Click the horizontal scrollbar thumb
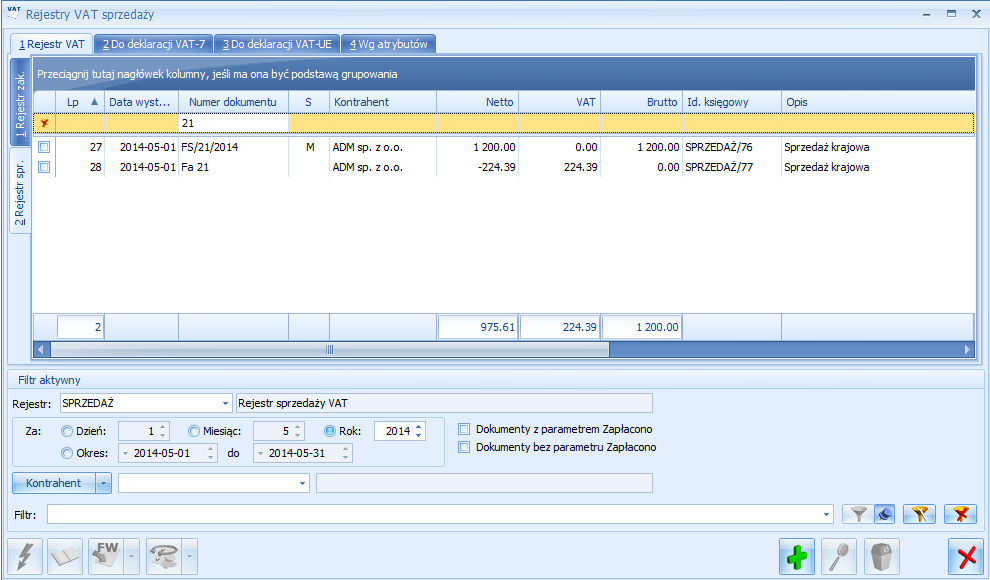This screenshot has height=580, width=990. (330, 350)
